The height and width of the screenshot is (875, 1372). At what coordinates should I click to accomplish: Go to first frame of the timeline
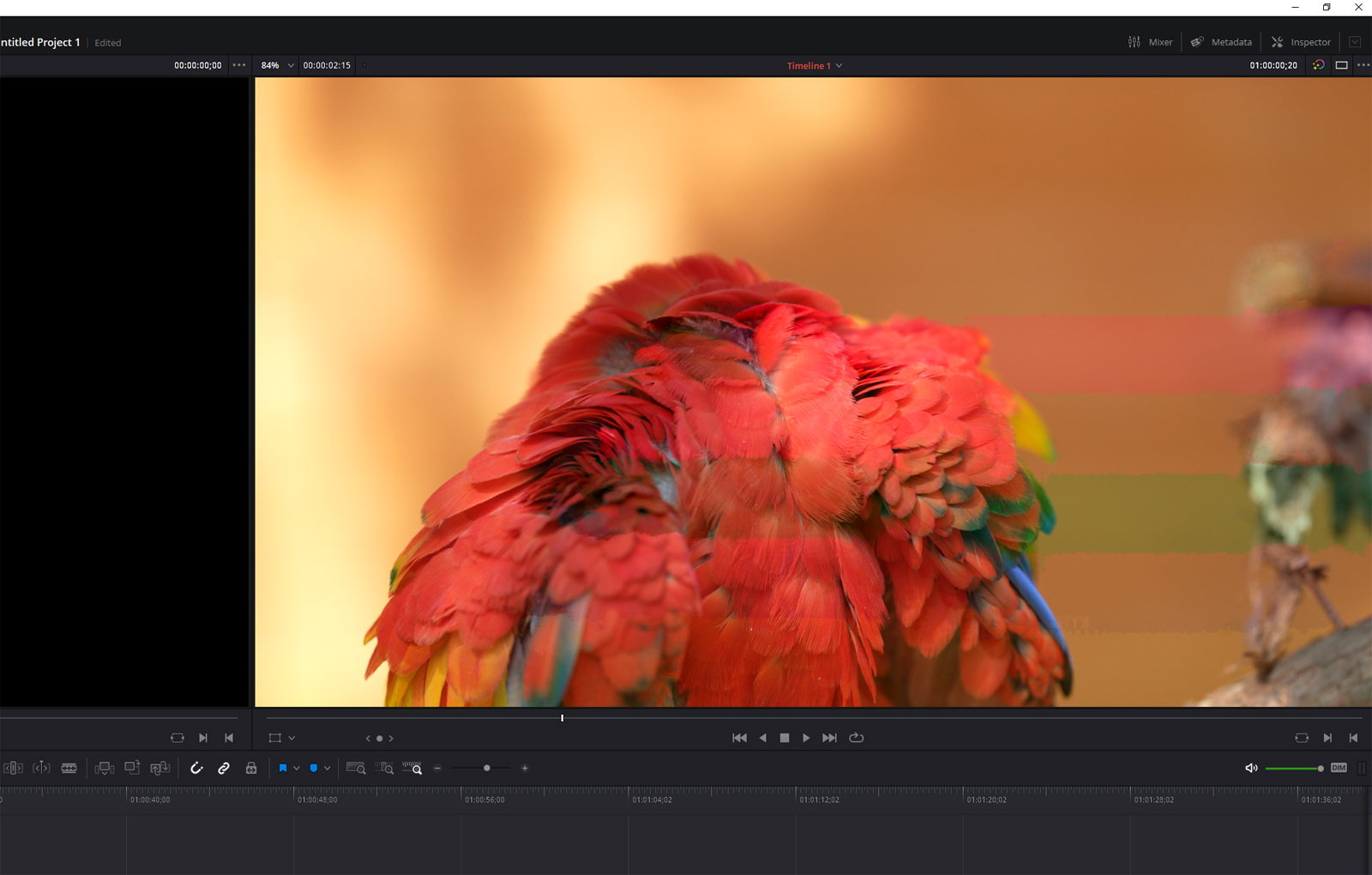[x=739, y=738]
